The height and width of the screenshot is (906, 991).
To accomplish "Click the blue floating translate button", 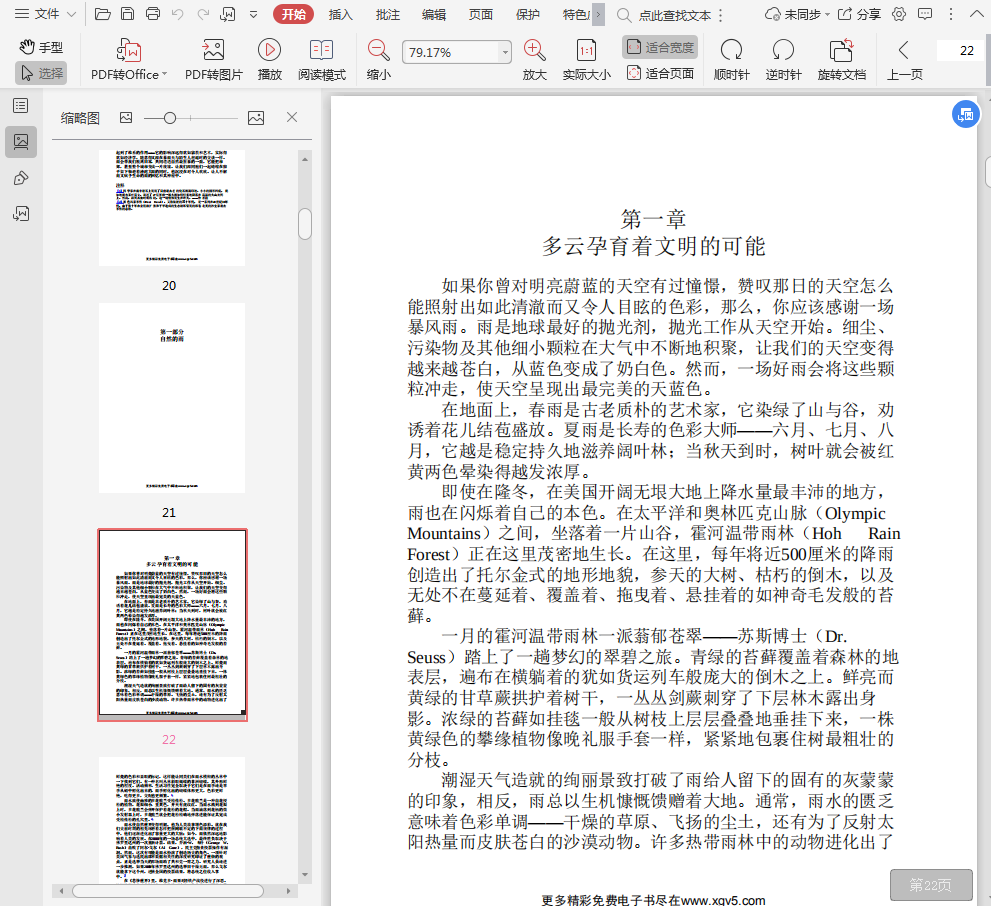I will click(966, 114).
